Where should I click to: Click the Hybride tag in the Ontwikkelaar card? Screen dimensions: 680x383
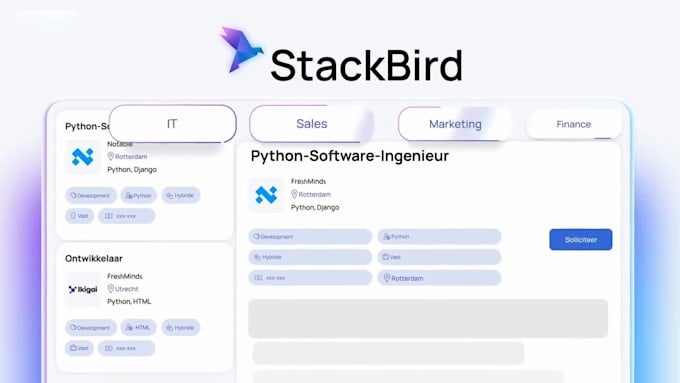click(180, 327)
